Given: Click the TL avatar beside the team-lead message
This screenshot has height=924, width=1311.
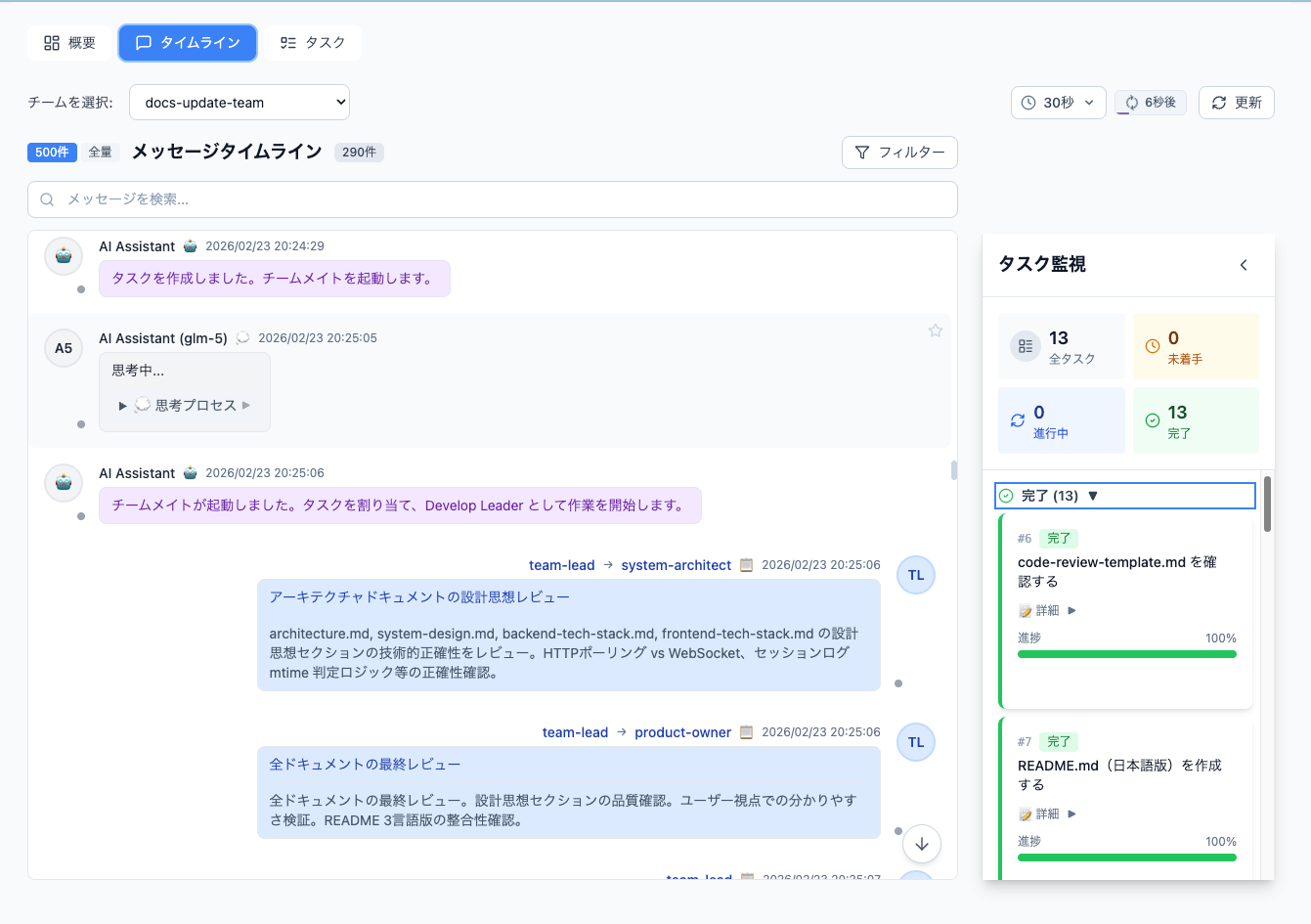Looking at the screenshot, I should pos(915,575).
